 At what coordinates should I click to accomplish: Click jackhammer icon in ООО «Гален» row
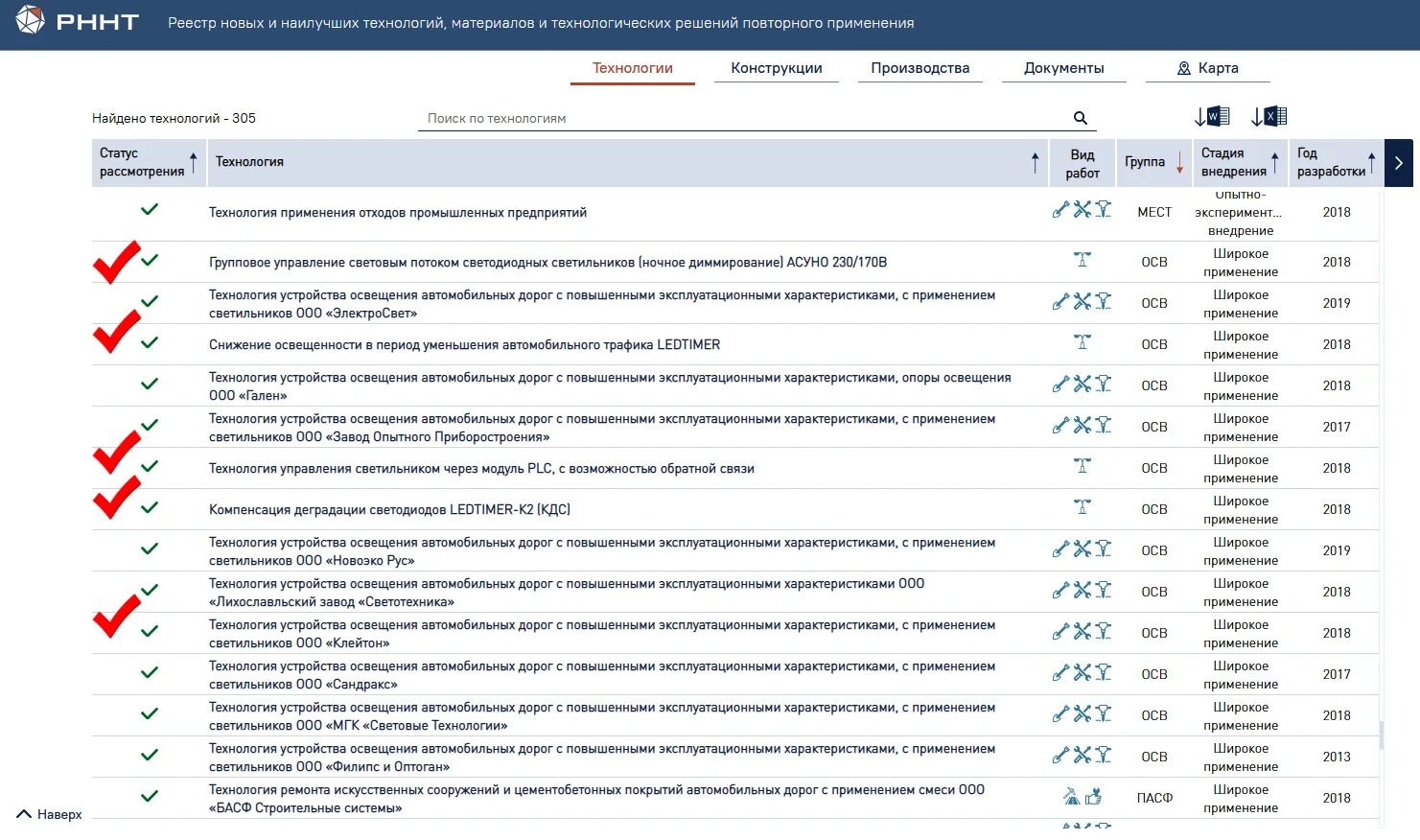point(1104,384)
